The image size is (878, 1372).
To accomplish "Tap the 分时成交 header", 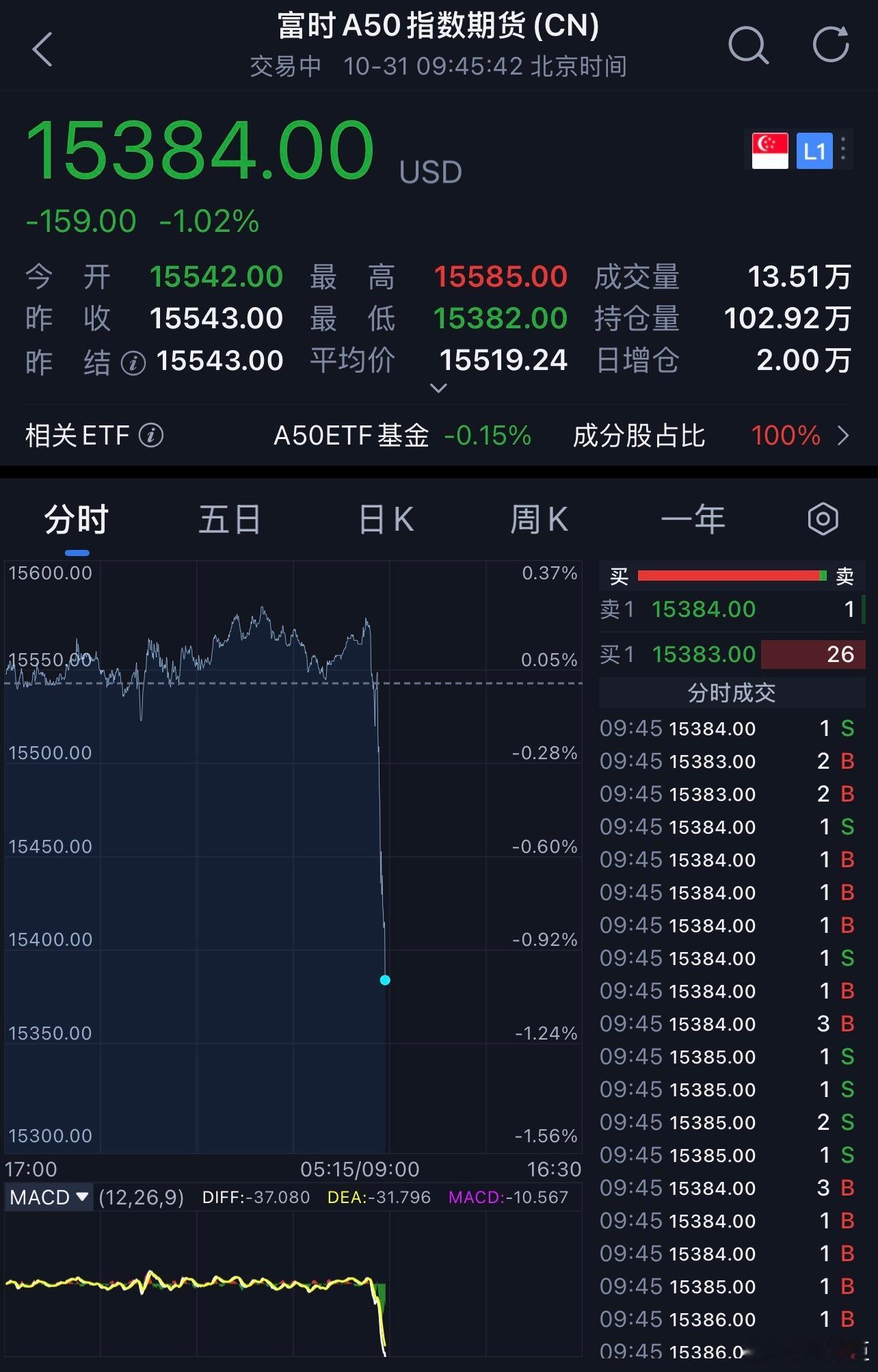I will click(732, 693).
